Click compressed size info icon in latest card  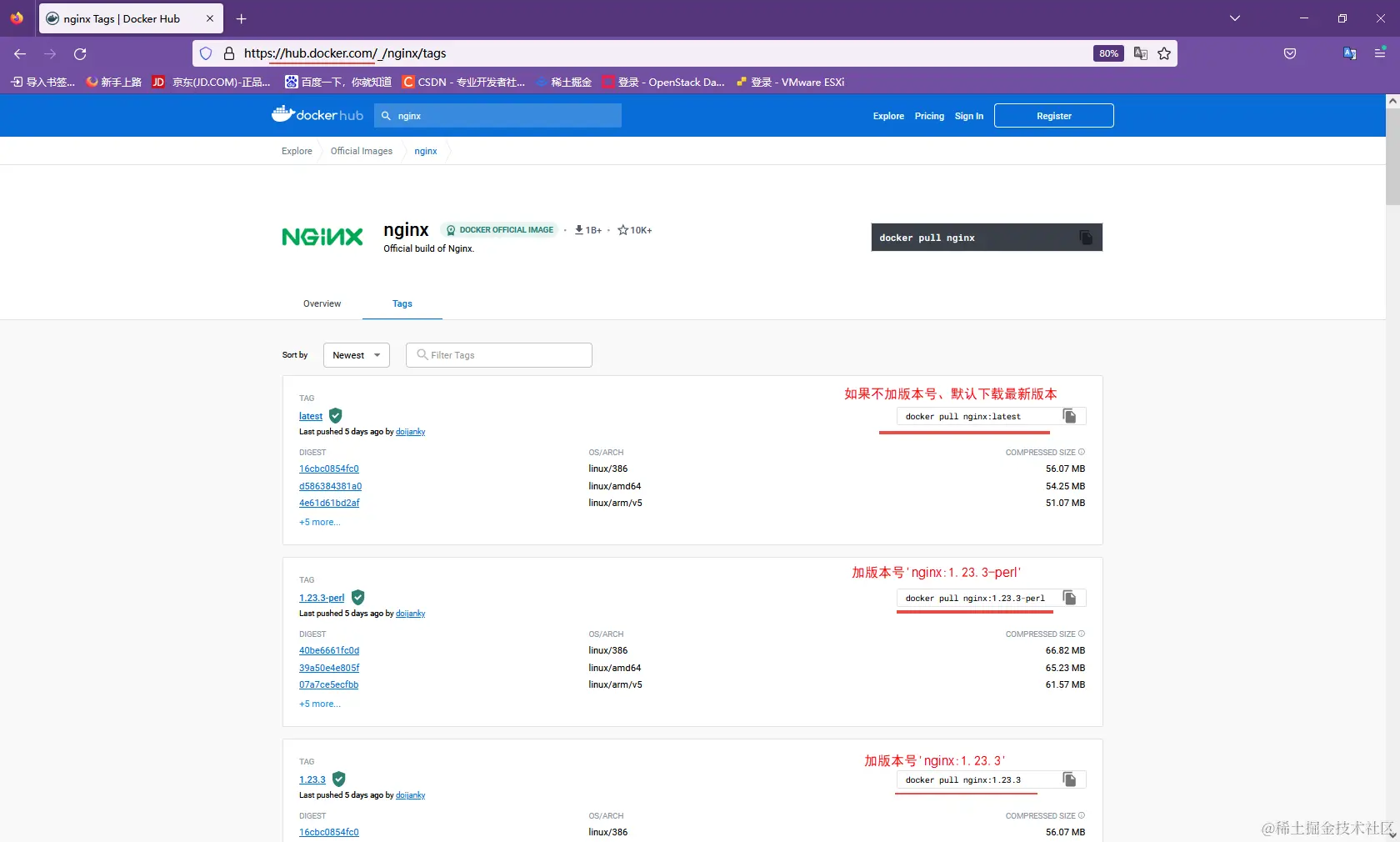[x=1082, y=452]
